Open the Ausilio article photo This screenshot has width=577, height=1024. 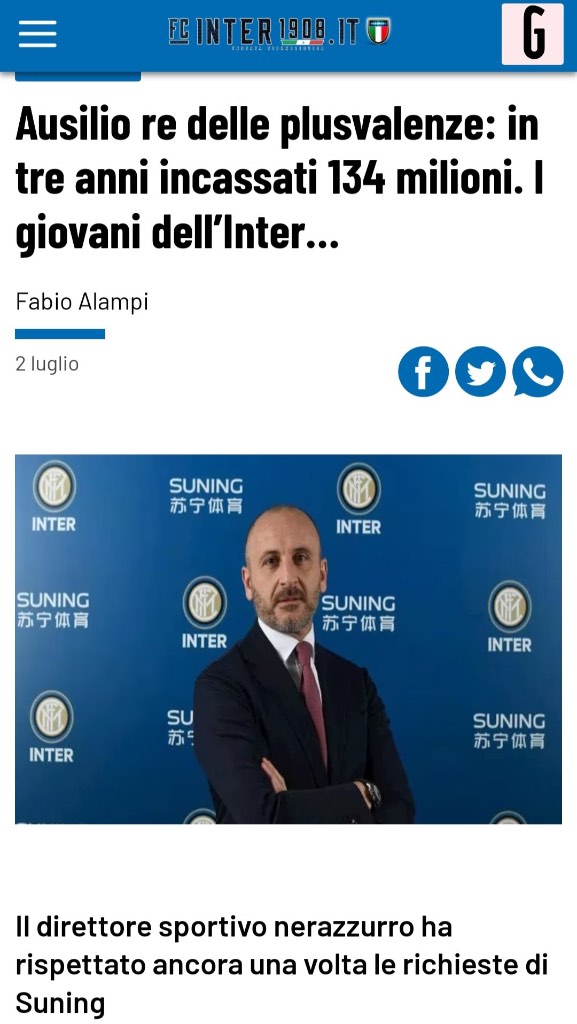coord(288,639)
